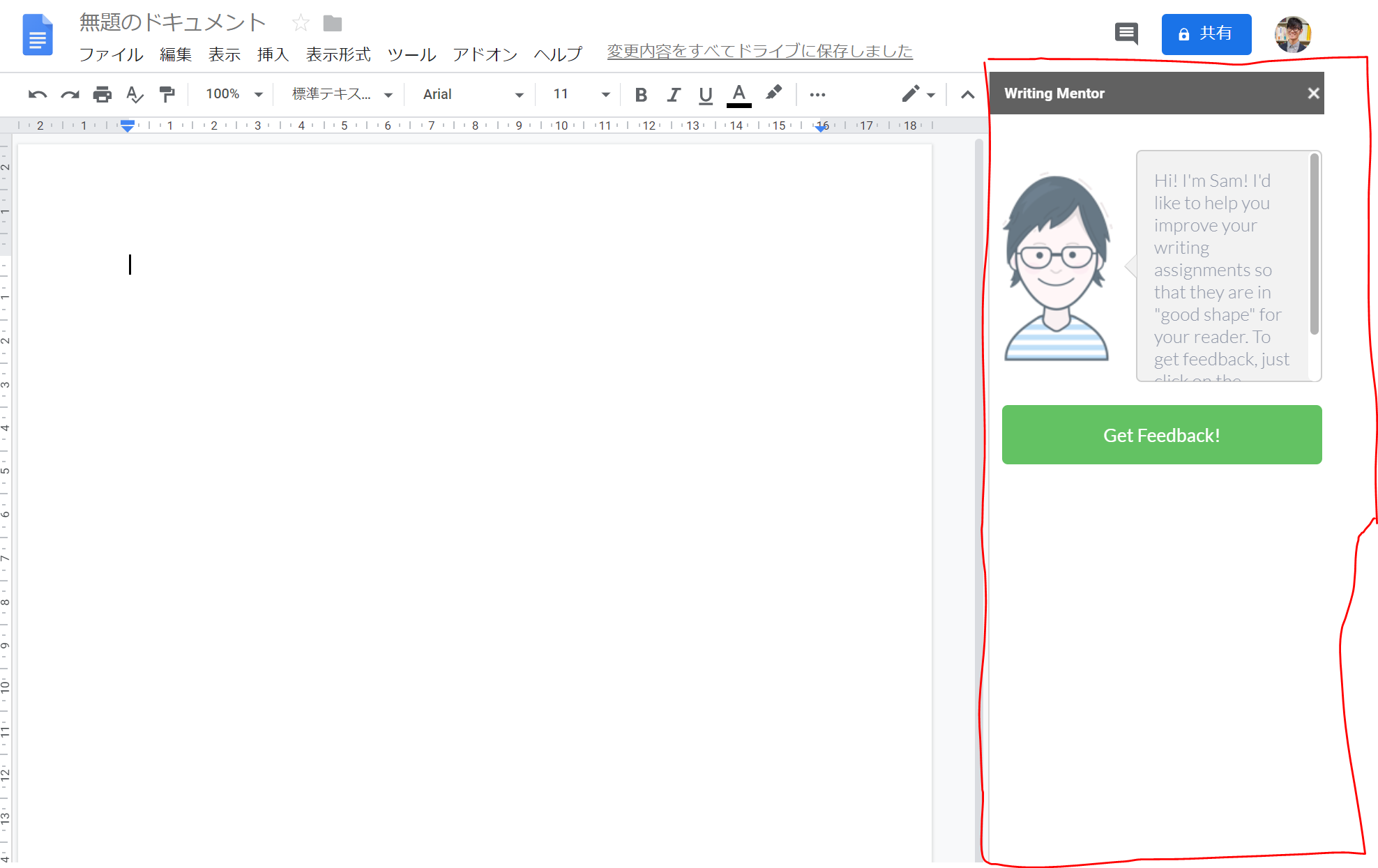
Task: Click the highlight color marker icon
Action: point(773,93)
